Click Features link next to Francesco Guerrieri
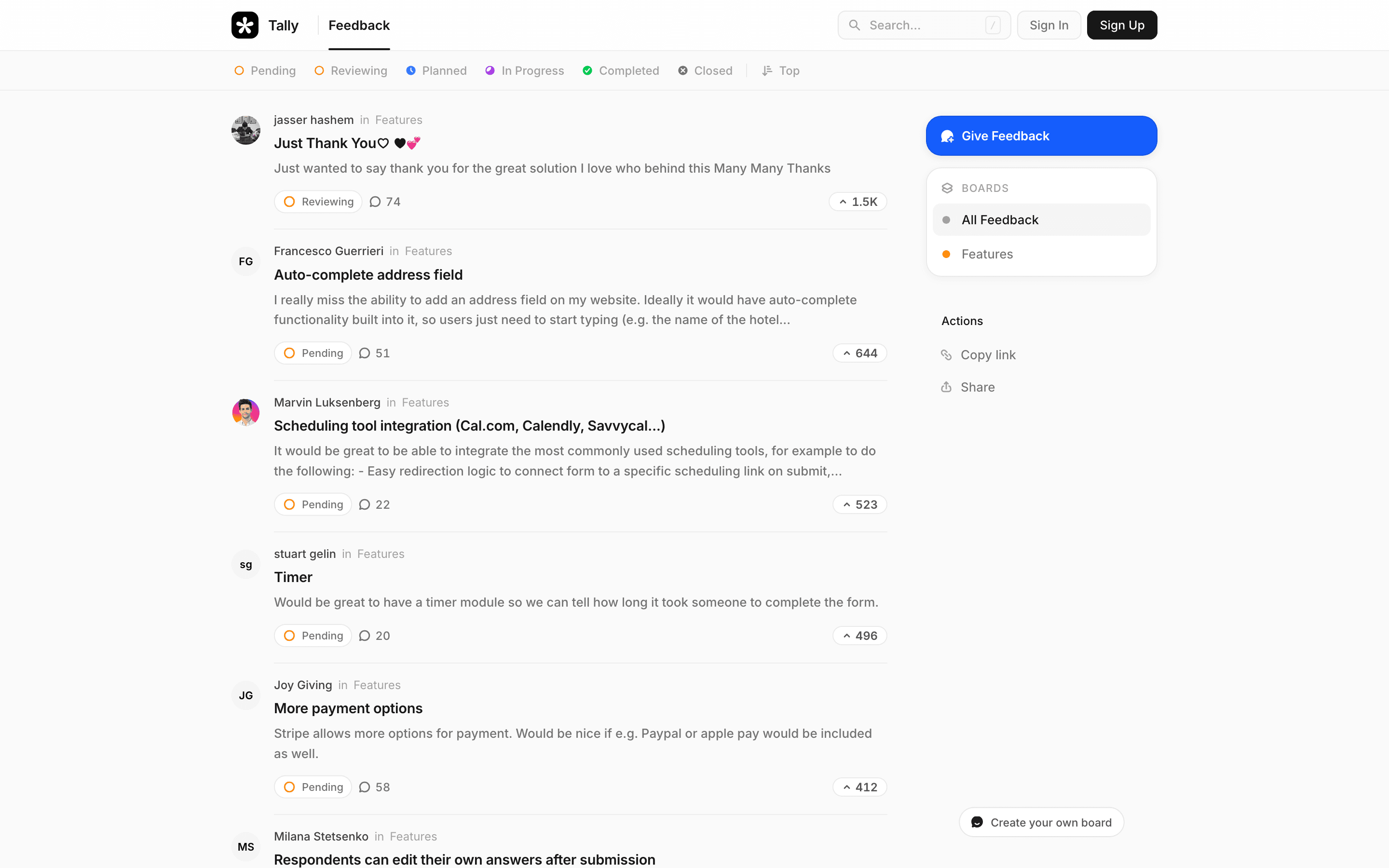This screenshot has width=1389, height=868. point(428,251)
